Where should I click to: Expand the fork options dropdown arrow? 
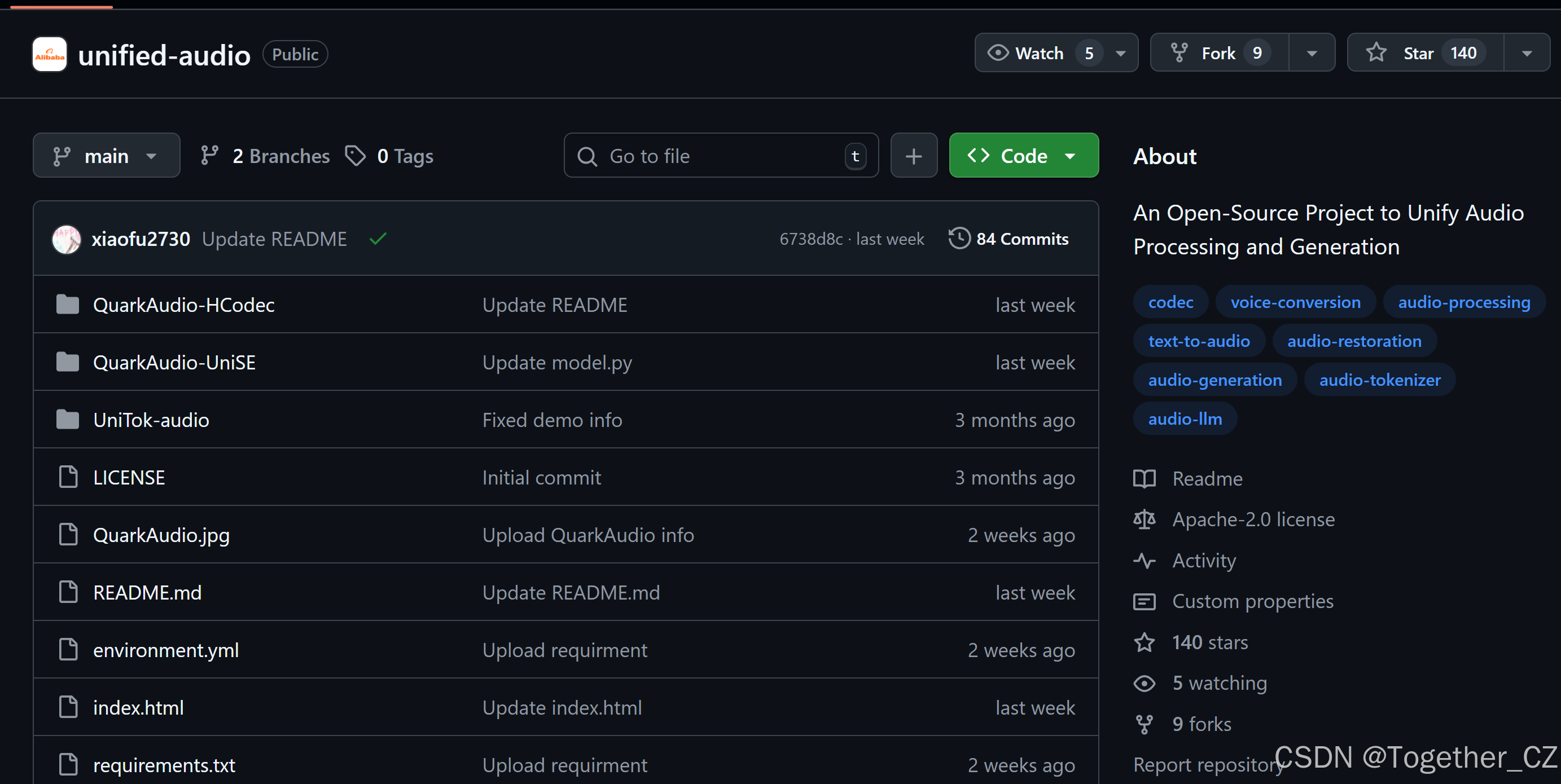1312,53
